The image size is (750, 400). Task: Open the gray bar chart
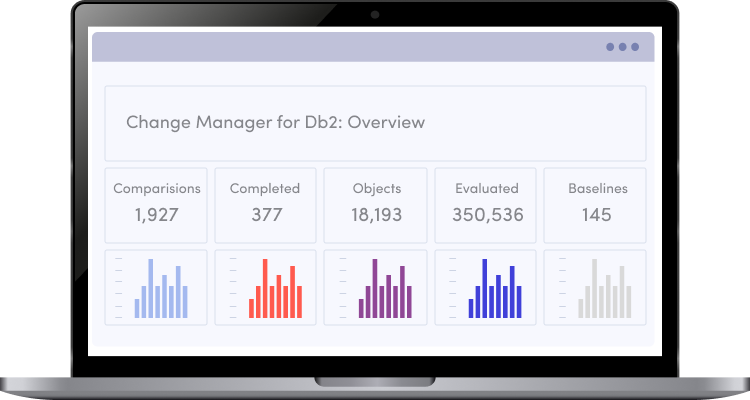[596, 288]
